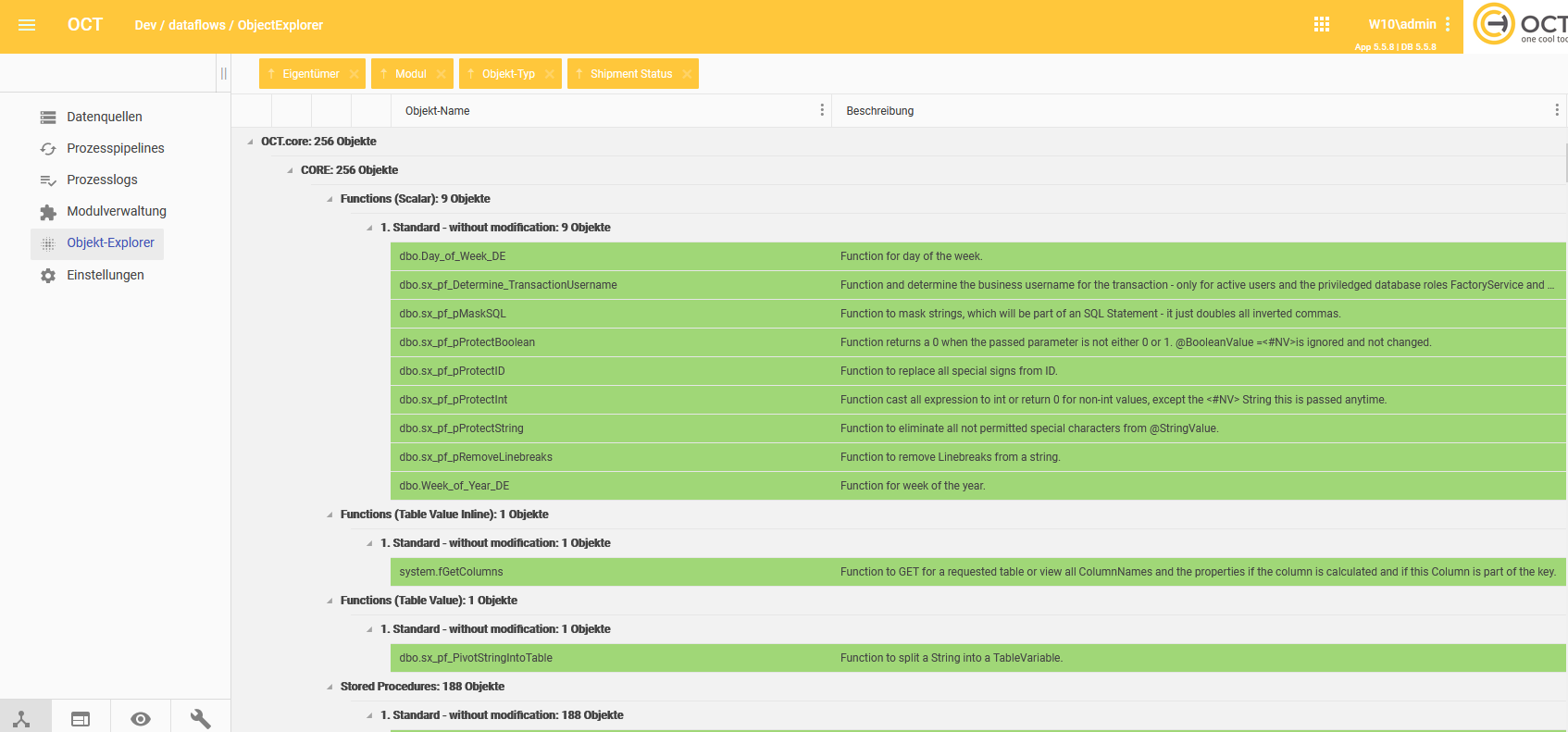The height and width of the screenshot is (732, 1568).
Task: Toggle the eye visibility icon in bottom bar
Action: [141, 718]
